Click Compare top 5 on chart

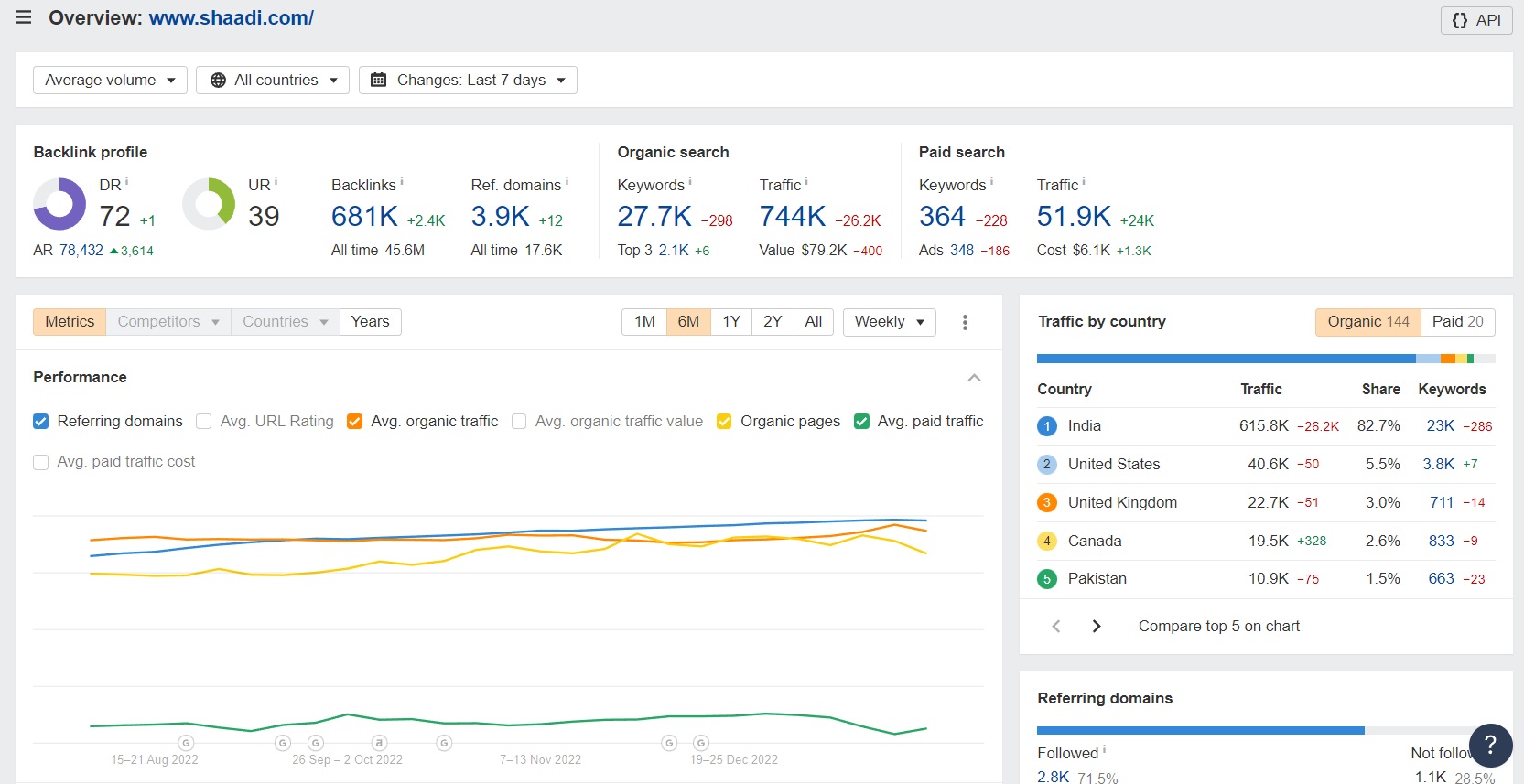coord(1219,626)
